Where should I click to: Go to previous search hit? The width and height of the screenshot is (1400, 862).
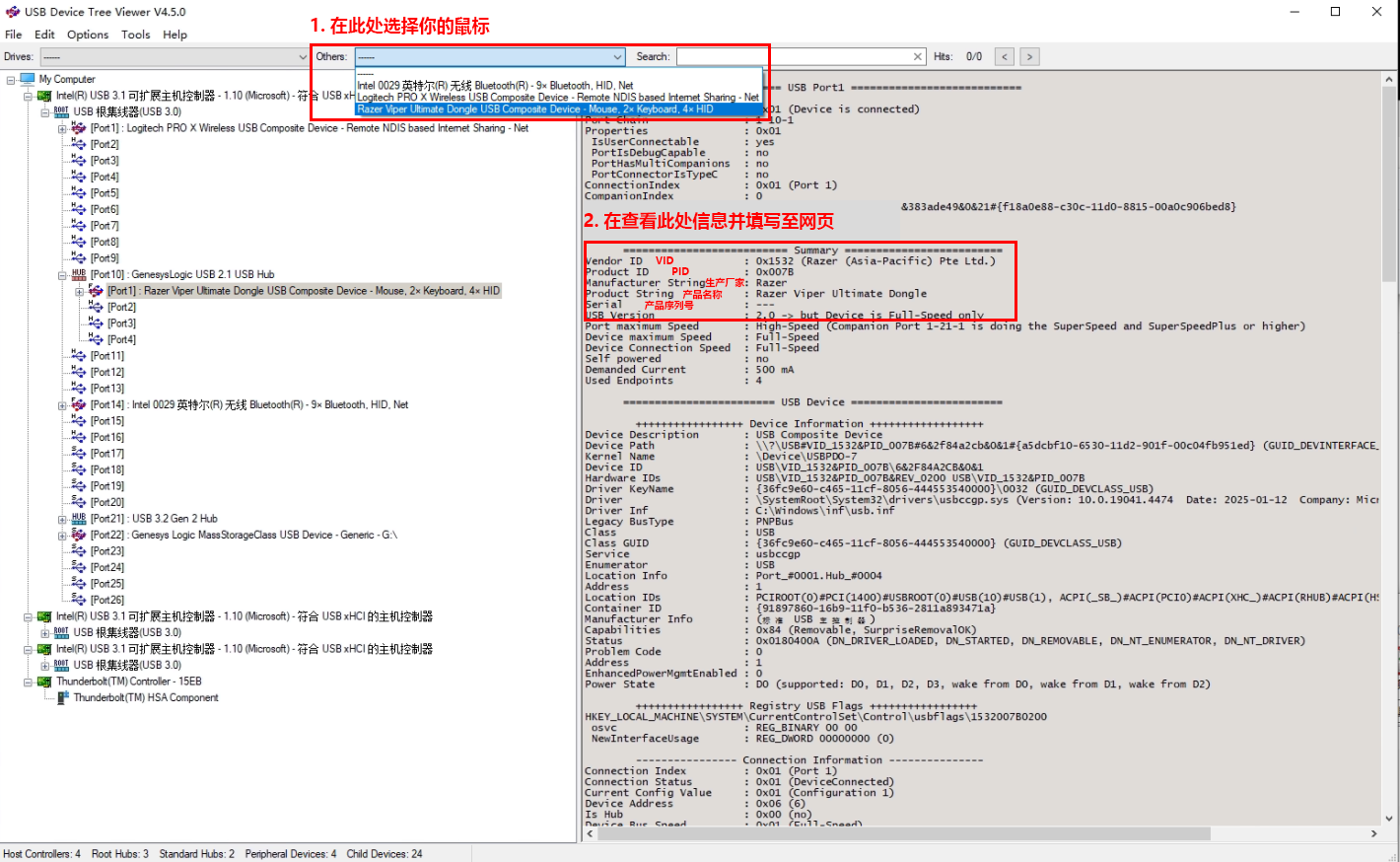(x=1005, y=56)
